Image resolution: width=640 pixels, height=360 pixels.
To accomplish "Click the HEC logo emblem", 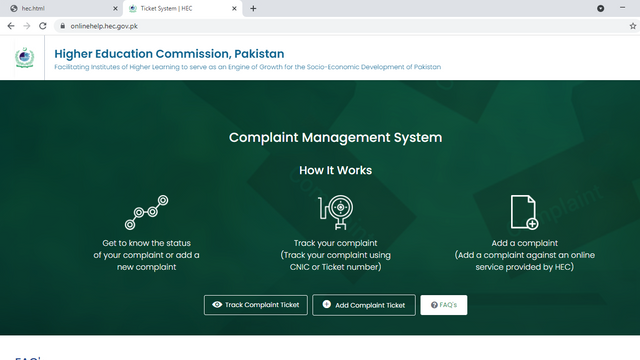I will tap(24, 58).
